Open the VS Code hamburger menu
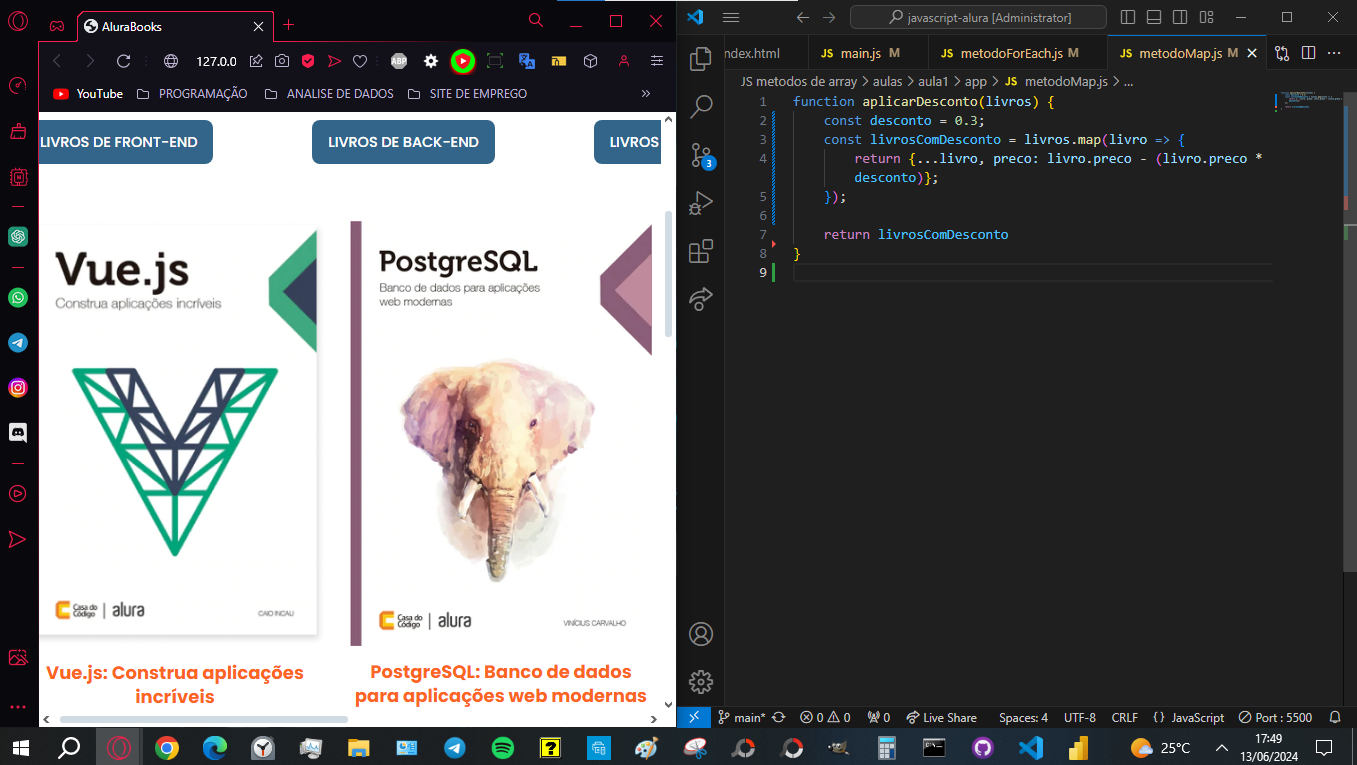Image resolution: width=1357 pixels, height=765 pixels. [730, 17]
